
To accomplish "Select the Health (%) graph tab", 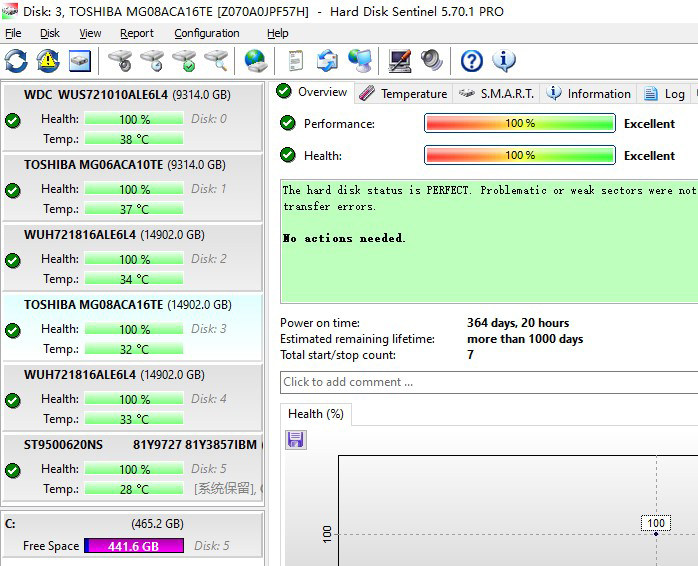I will point(316,414).
